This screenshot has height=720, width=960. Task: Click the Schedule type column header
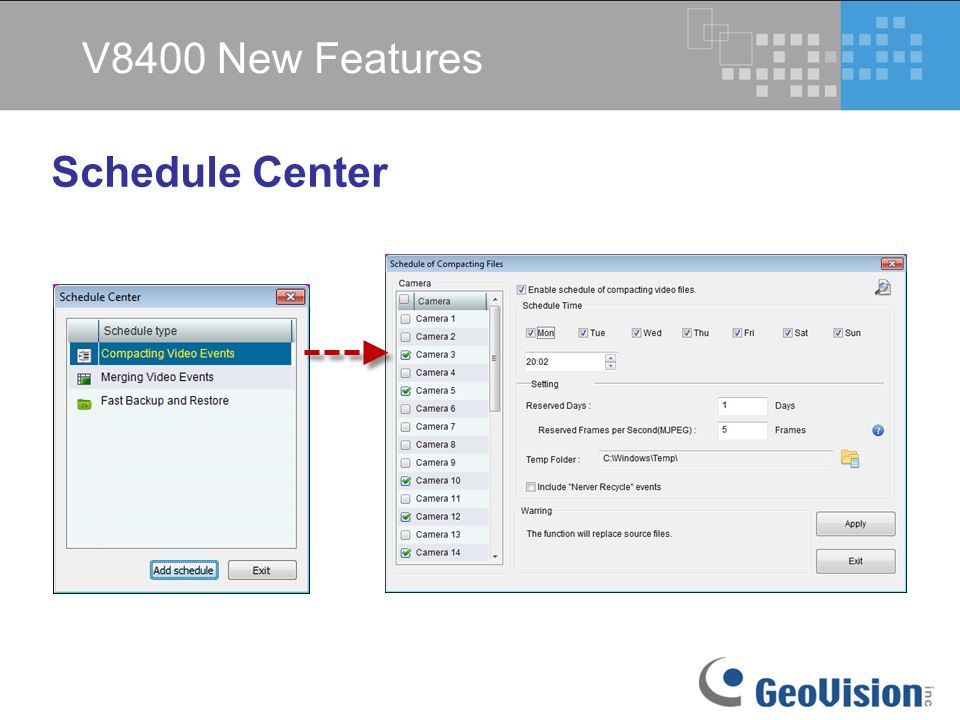coord(195,331)
